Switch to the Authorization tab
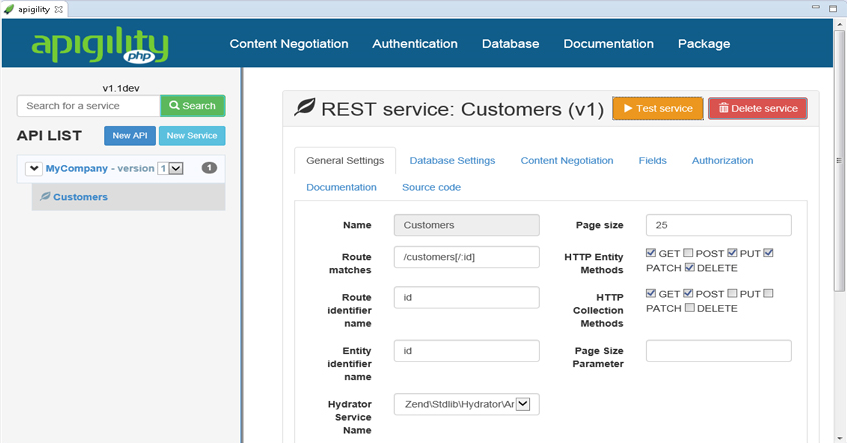 (x=722, y=160)
